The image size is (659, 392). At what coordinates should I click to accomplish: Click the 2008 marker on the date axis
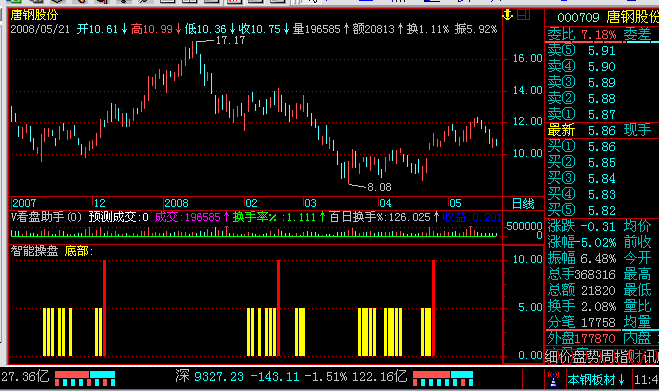(176, 203)
